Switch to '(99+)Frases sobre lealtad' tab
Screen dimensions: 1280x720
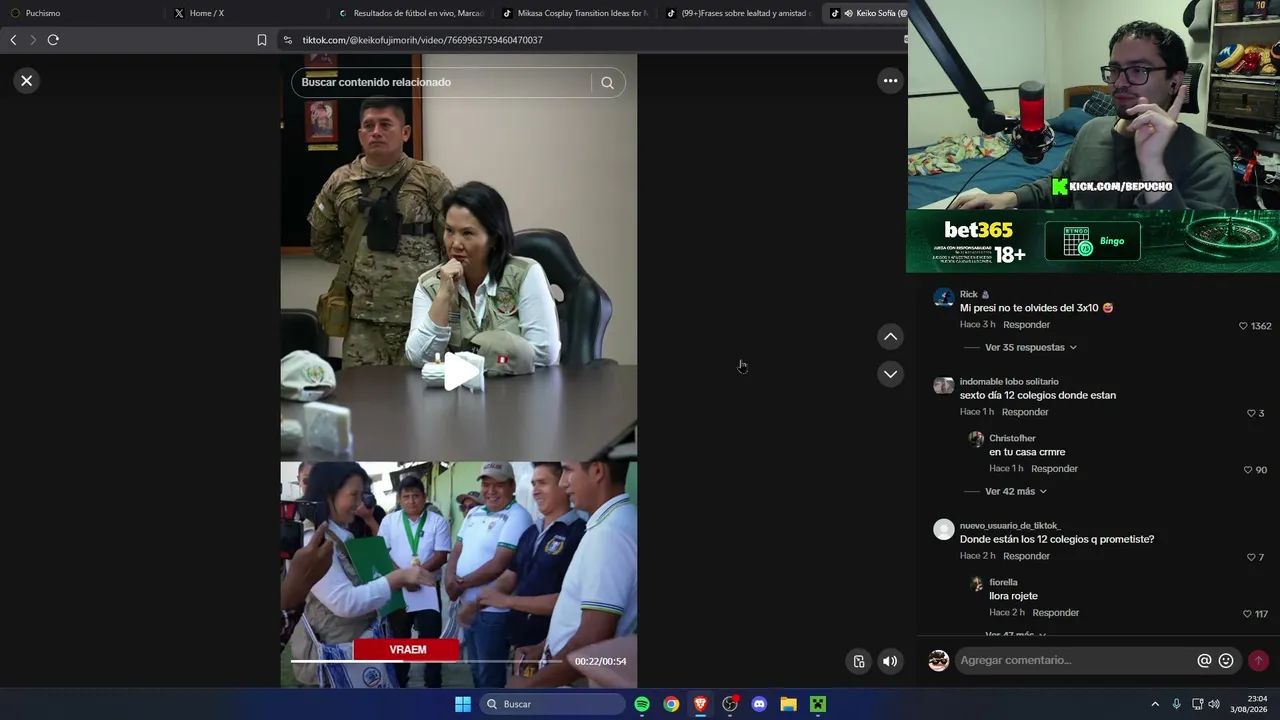point(738,13)
